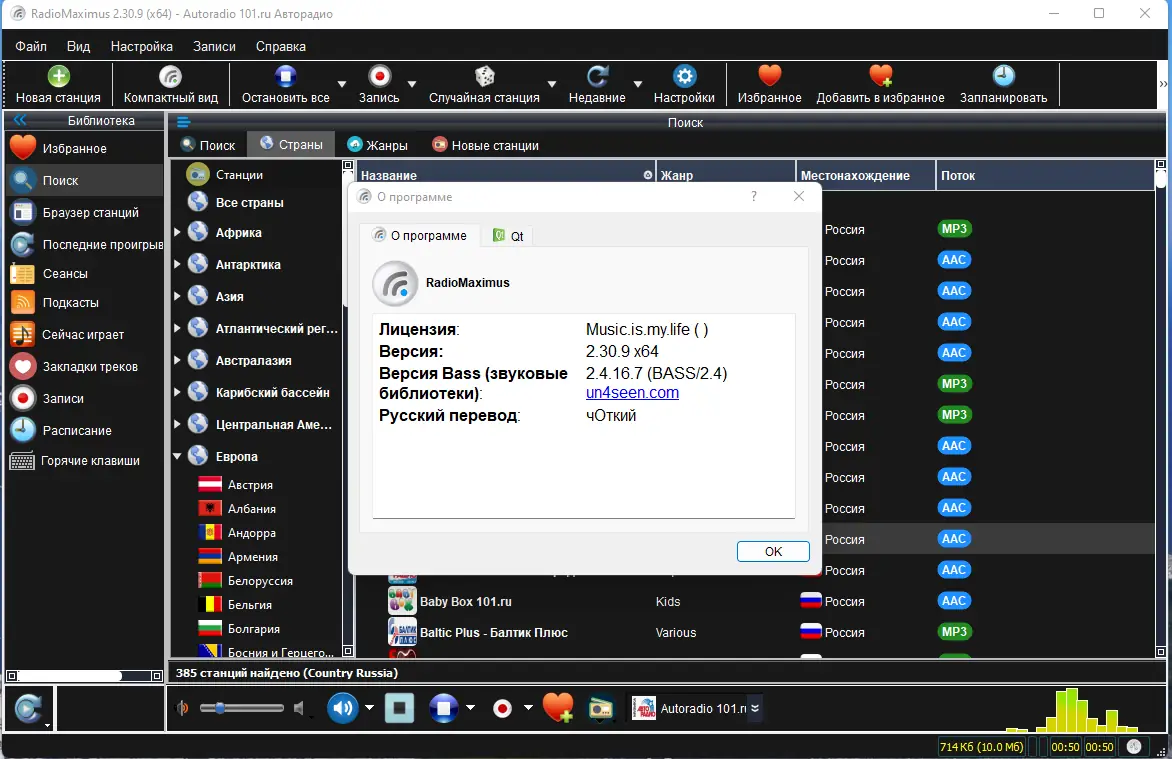Expand the stream selector beside Autoradio 101.ru
Image resolution: width=1172 pixels, height=759 pixels.
pyautogui.click(x=756, y=708)
